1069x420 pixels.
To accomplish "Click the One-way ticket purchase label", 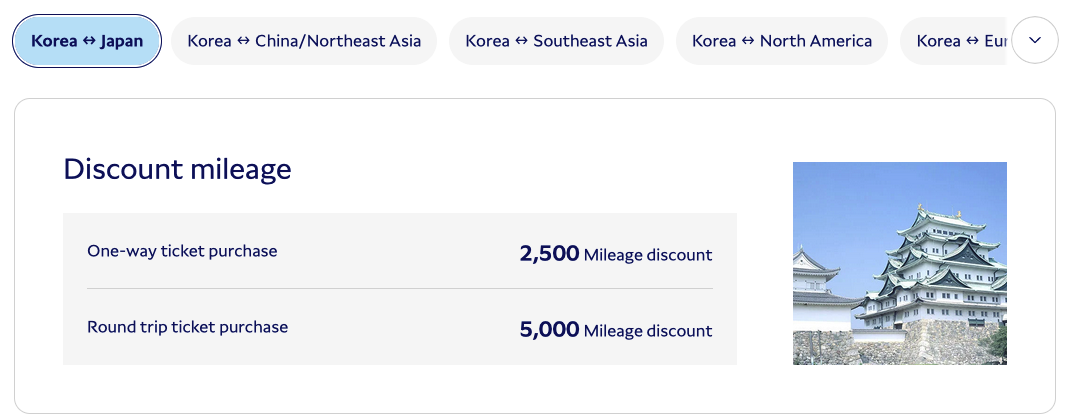I will click(182, 251).
